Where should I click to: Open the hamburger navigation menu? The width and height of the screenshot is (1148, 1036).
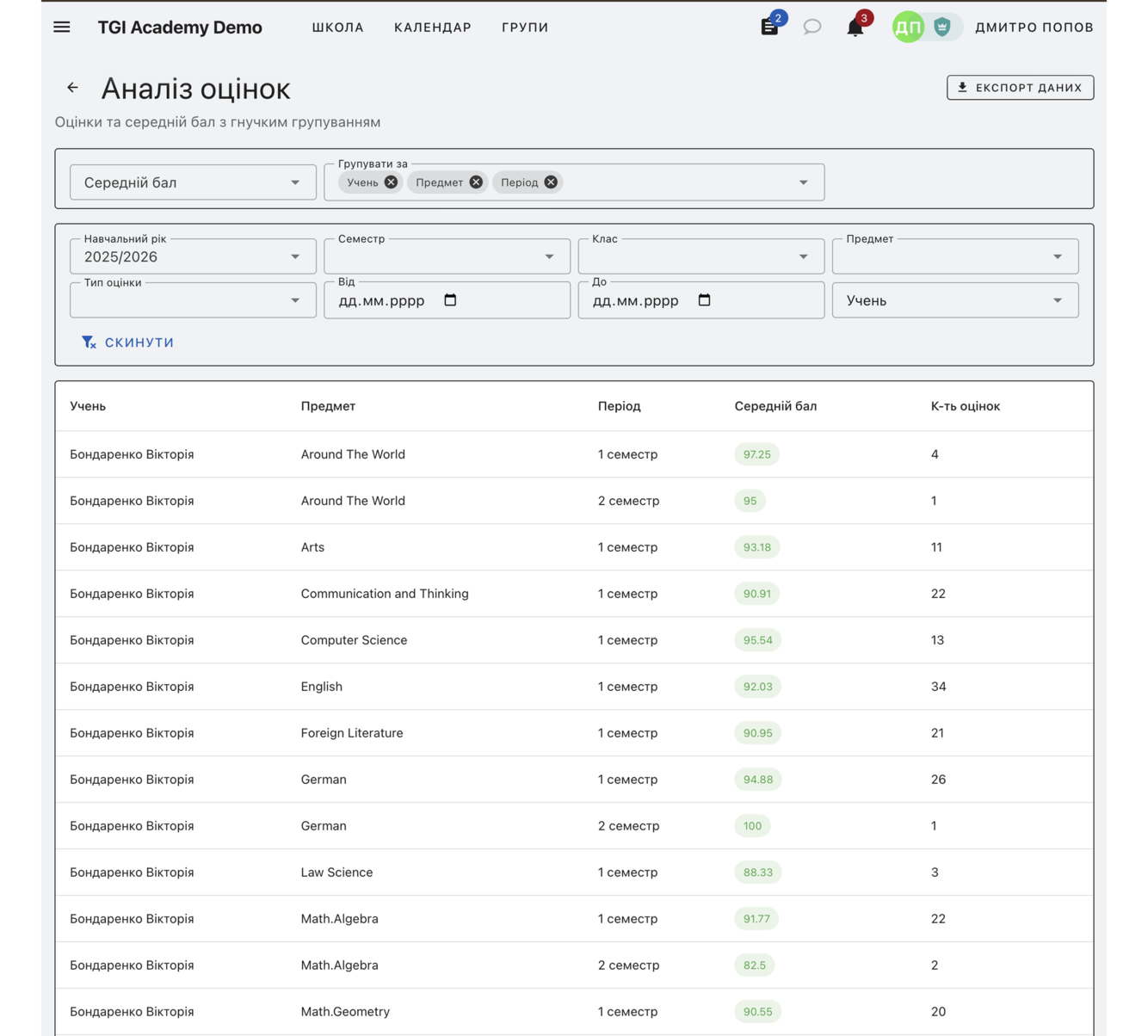tap(62, 27)
